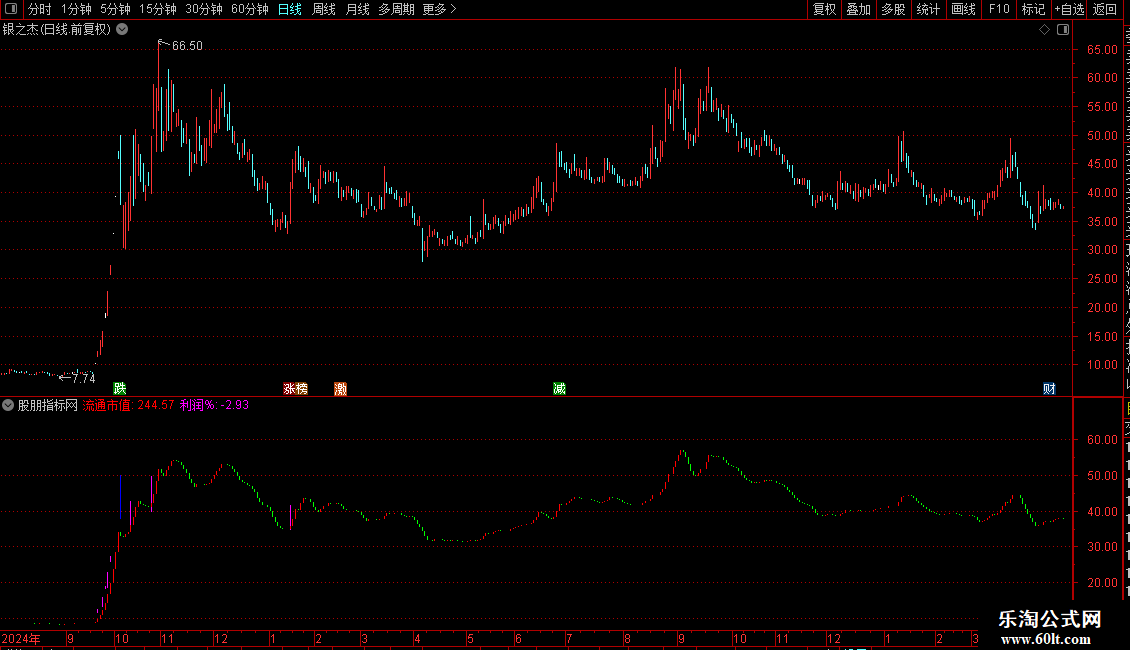Click the 流通市值: 244.57 readout
The image size is (1130, 650).
[128, 405]
